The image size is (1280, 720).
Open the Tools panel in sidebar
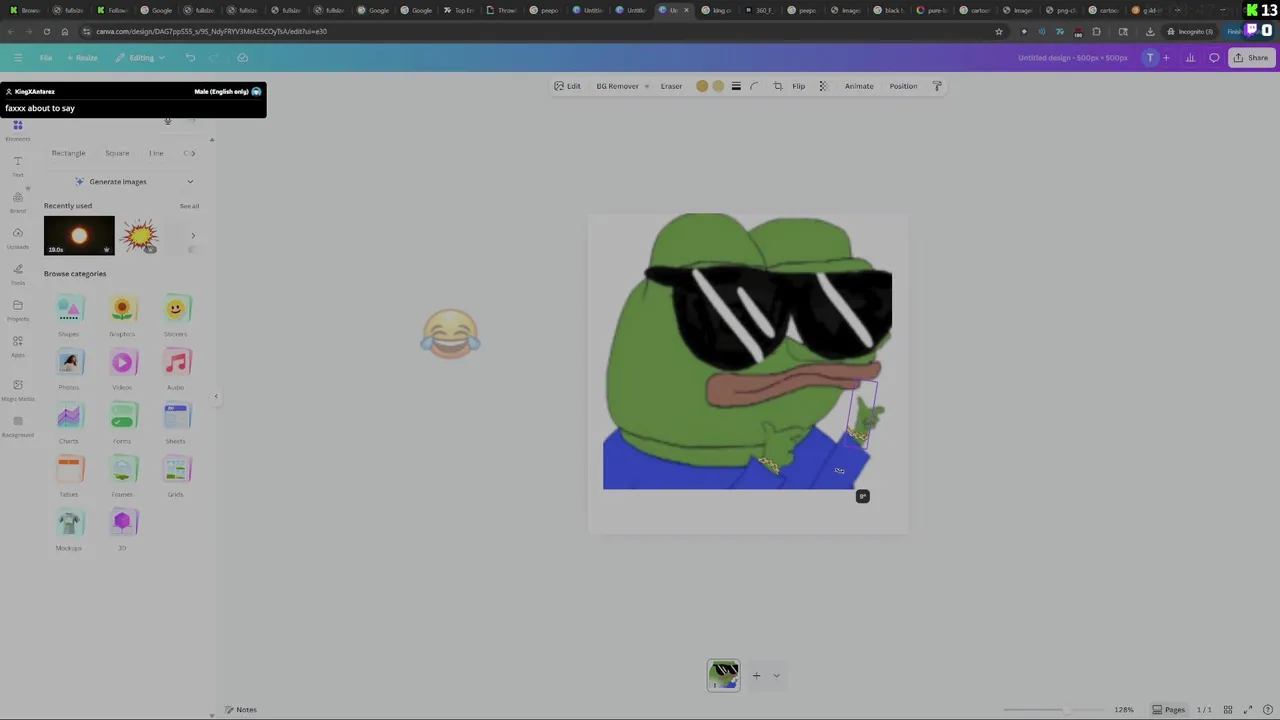(x=18, y=274)
